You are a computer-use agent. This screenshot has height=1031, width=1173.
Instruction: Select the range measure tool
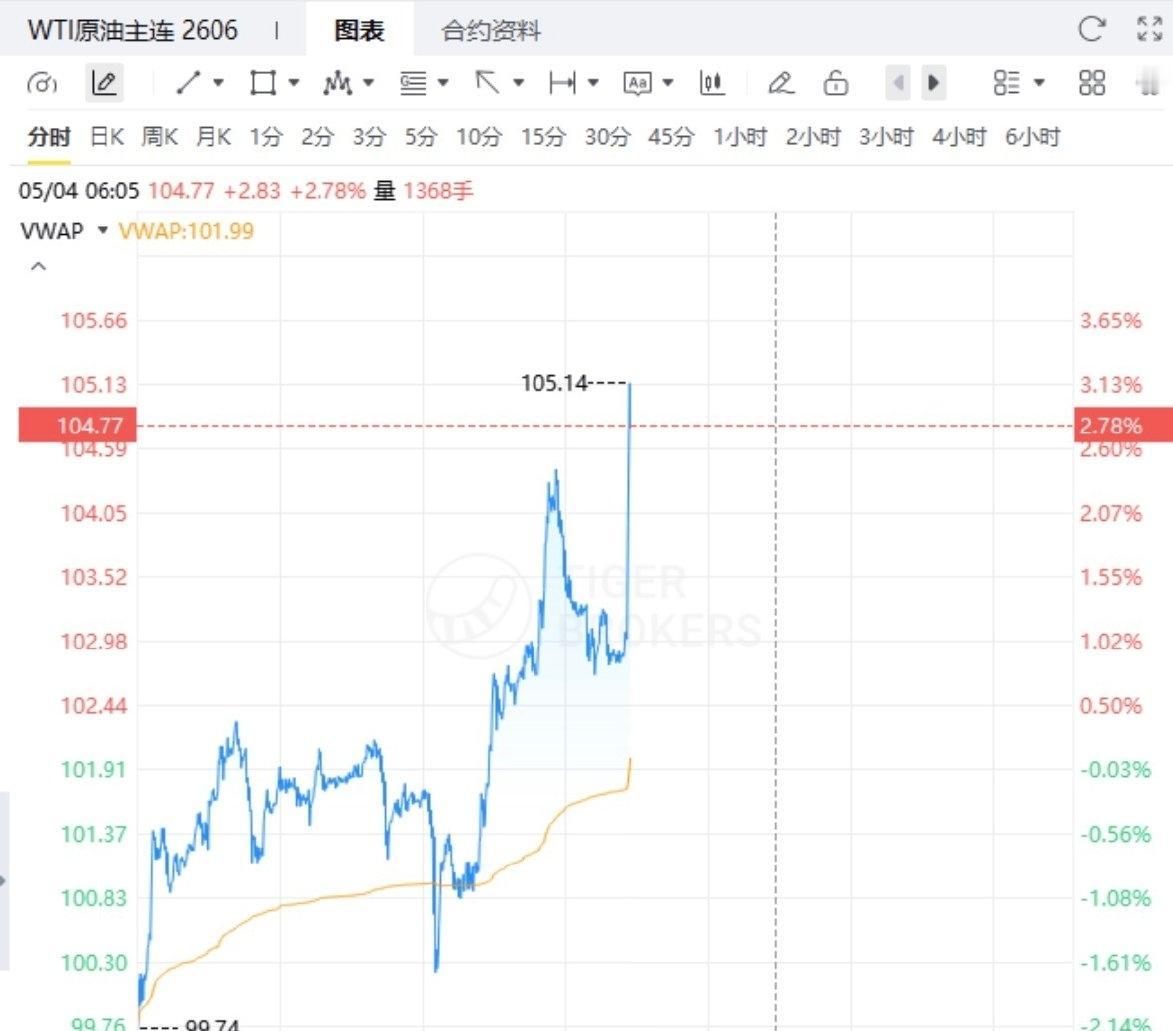562,83
